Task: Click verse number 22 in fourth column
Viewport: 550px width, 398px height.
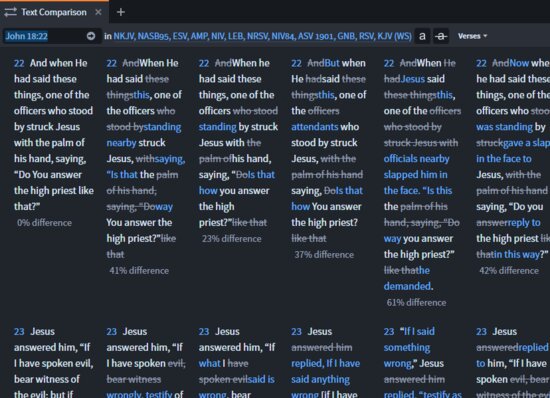Action: point(296,63)
